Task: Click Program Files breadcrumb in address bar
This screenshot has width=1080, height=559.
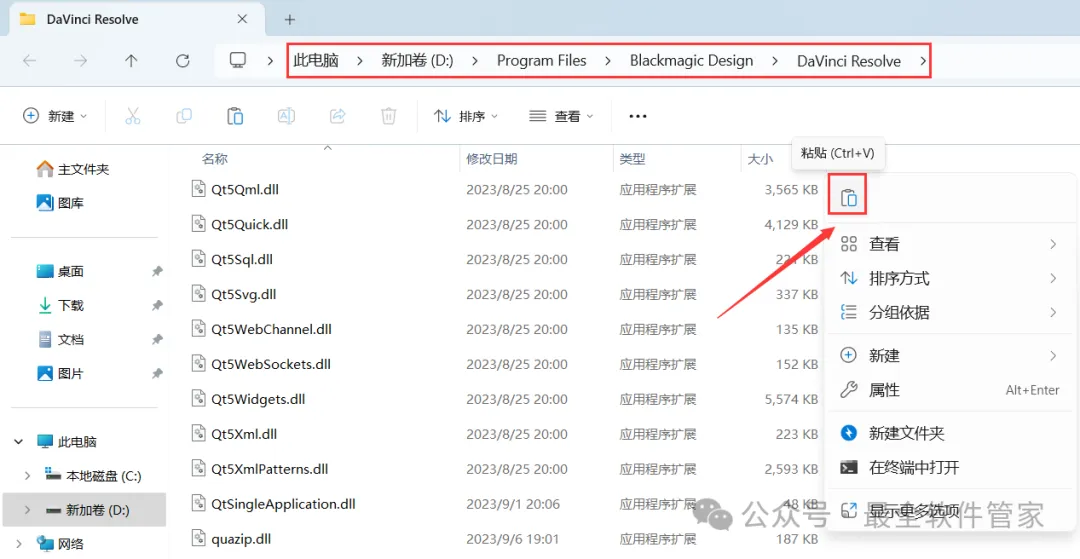Action: pos(541,61)
